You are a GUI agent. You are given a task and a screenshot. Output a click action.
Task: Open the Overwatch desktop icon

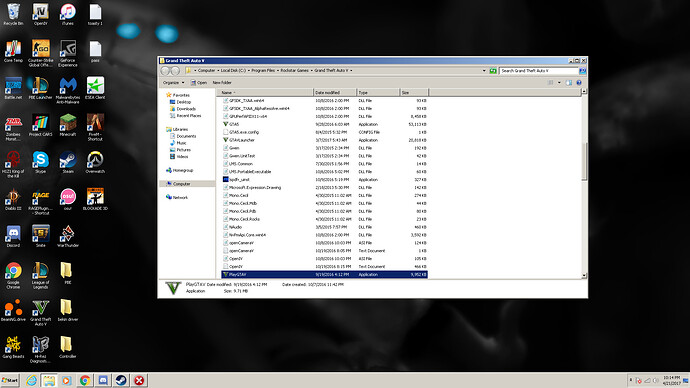[95, 162]
